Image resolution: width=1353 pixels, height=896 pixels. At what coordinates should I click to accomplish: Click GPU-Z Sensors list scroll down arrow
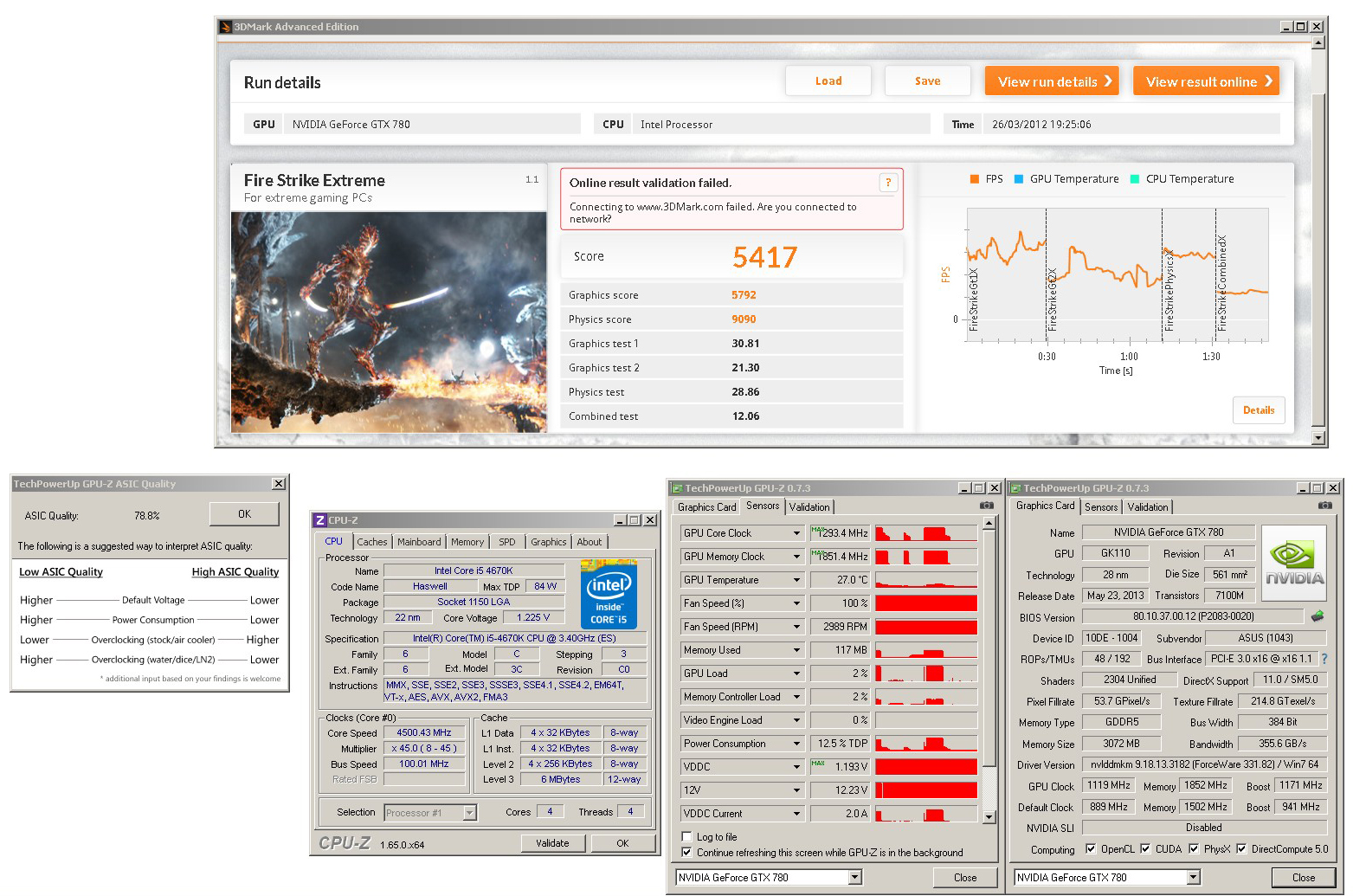tap(989, 816)
